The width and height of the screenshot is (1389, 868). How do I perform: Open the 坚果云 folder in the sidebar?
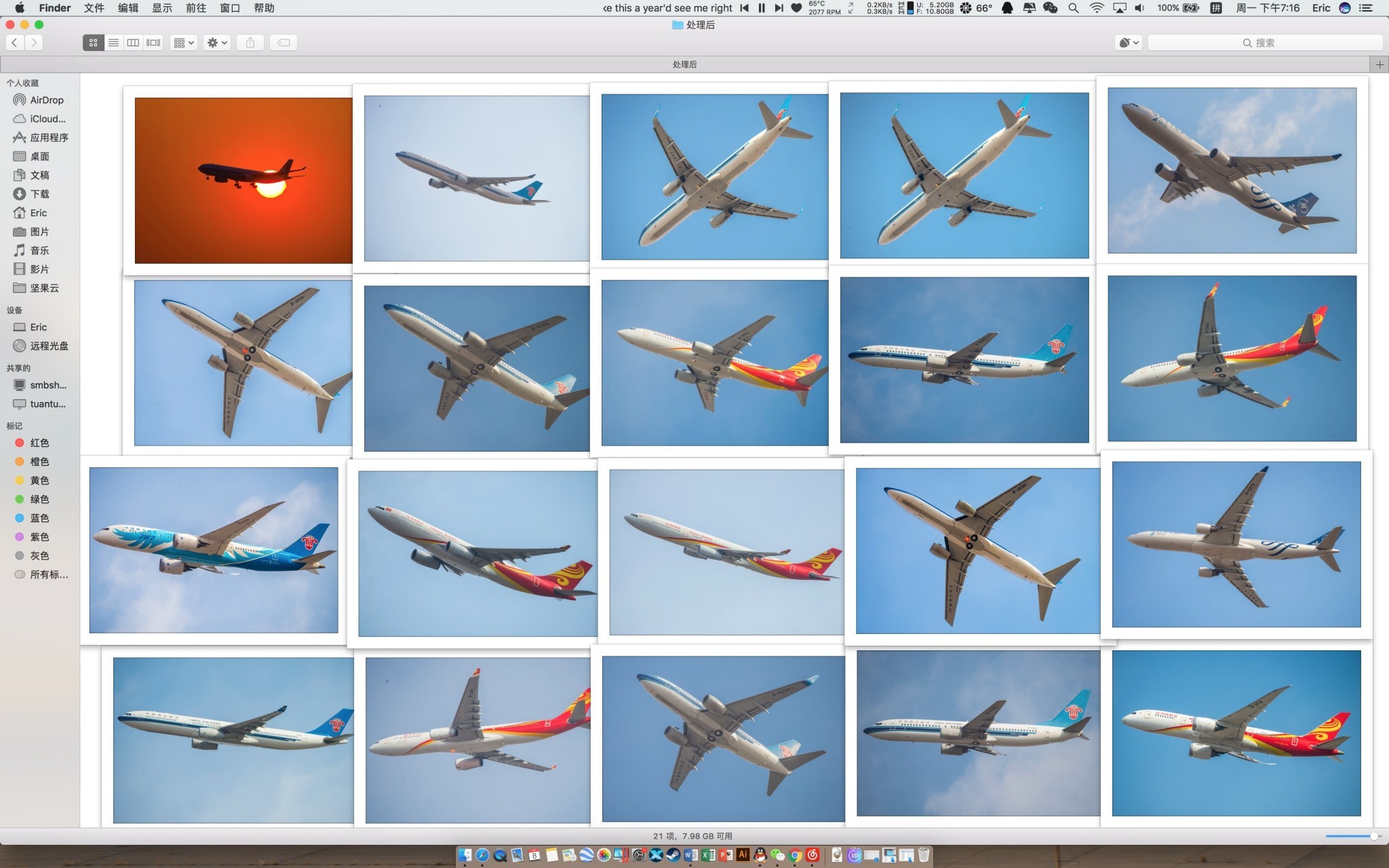[x=36, y=288]
